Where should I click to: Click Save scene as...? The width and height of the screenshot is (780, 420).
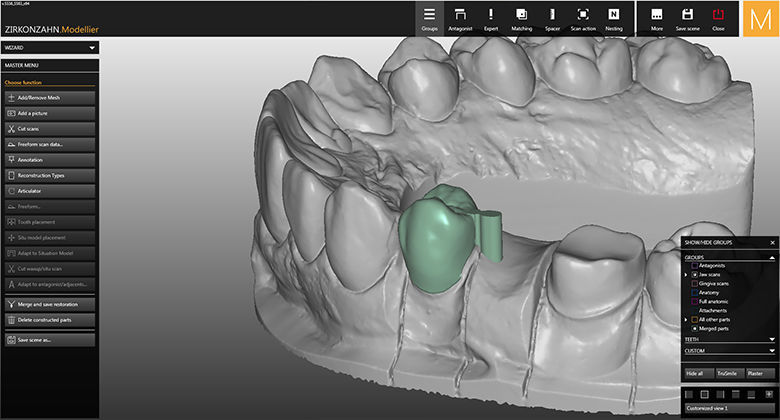(50, 340)
